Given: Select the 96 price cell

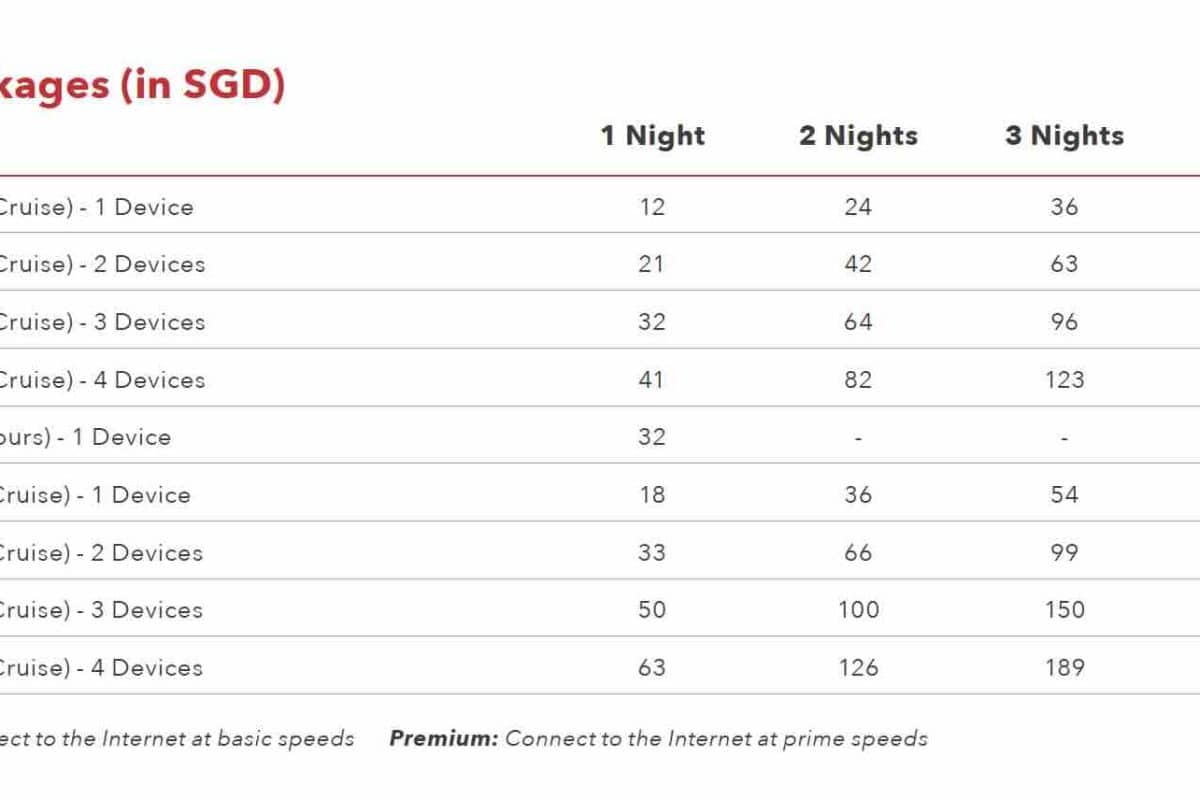Looking at the screenshot, I should tap(1064, 322).
